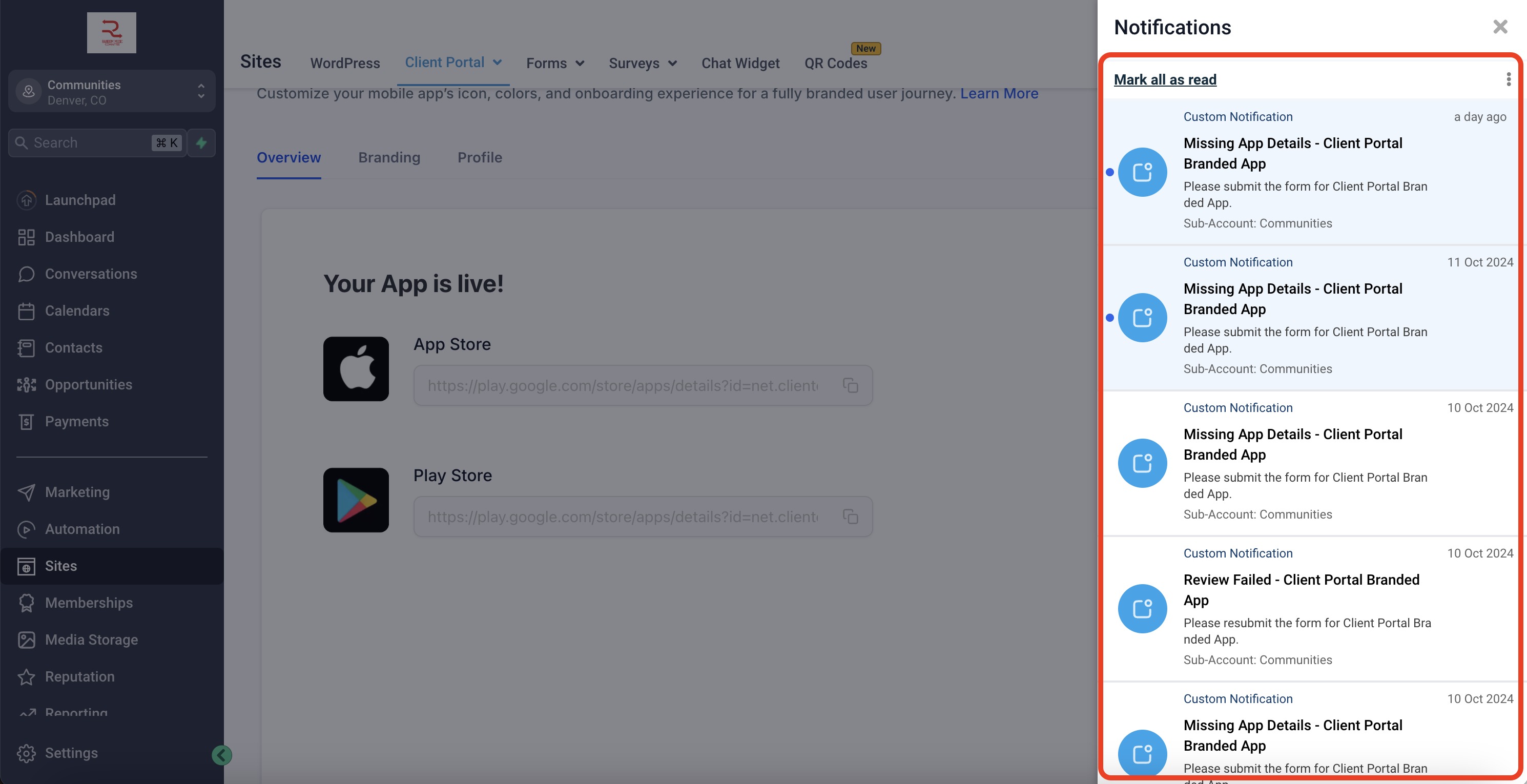
Task: Copy the Play Store link
Action: 851,517
